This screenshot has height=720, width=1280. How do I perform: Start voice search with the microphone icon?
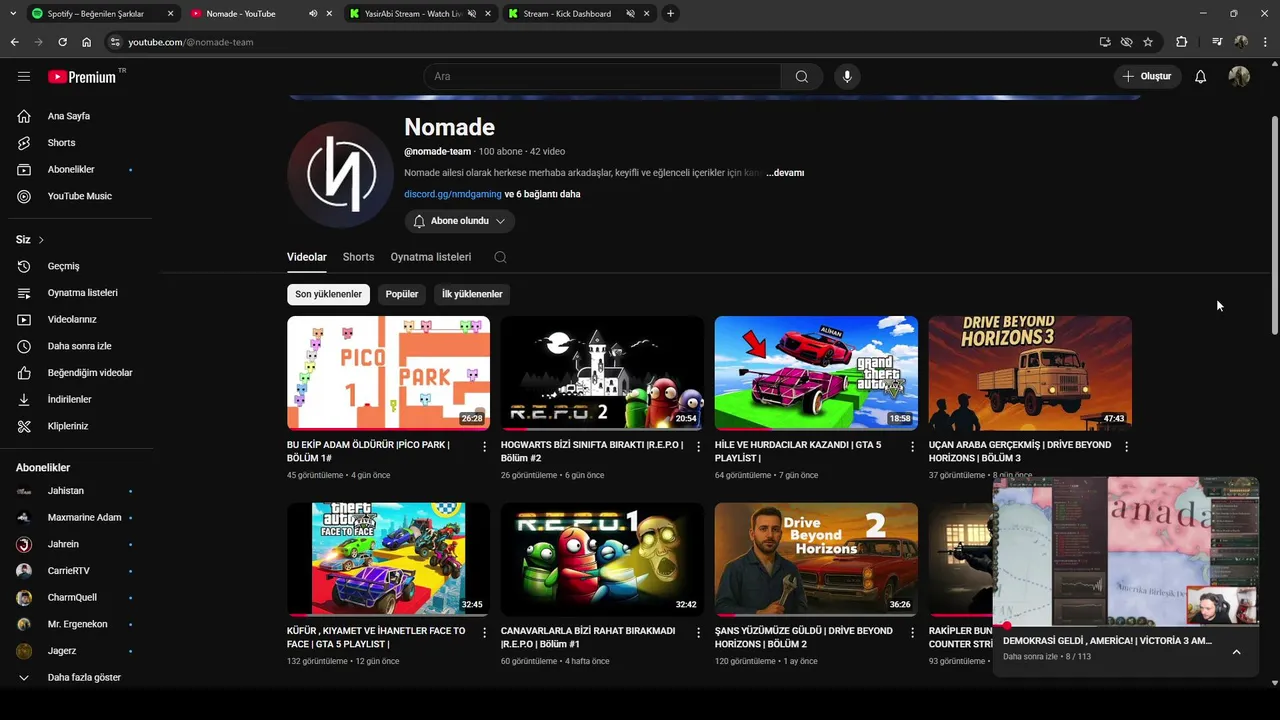[847, 77]
